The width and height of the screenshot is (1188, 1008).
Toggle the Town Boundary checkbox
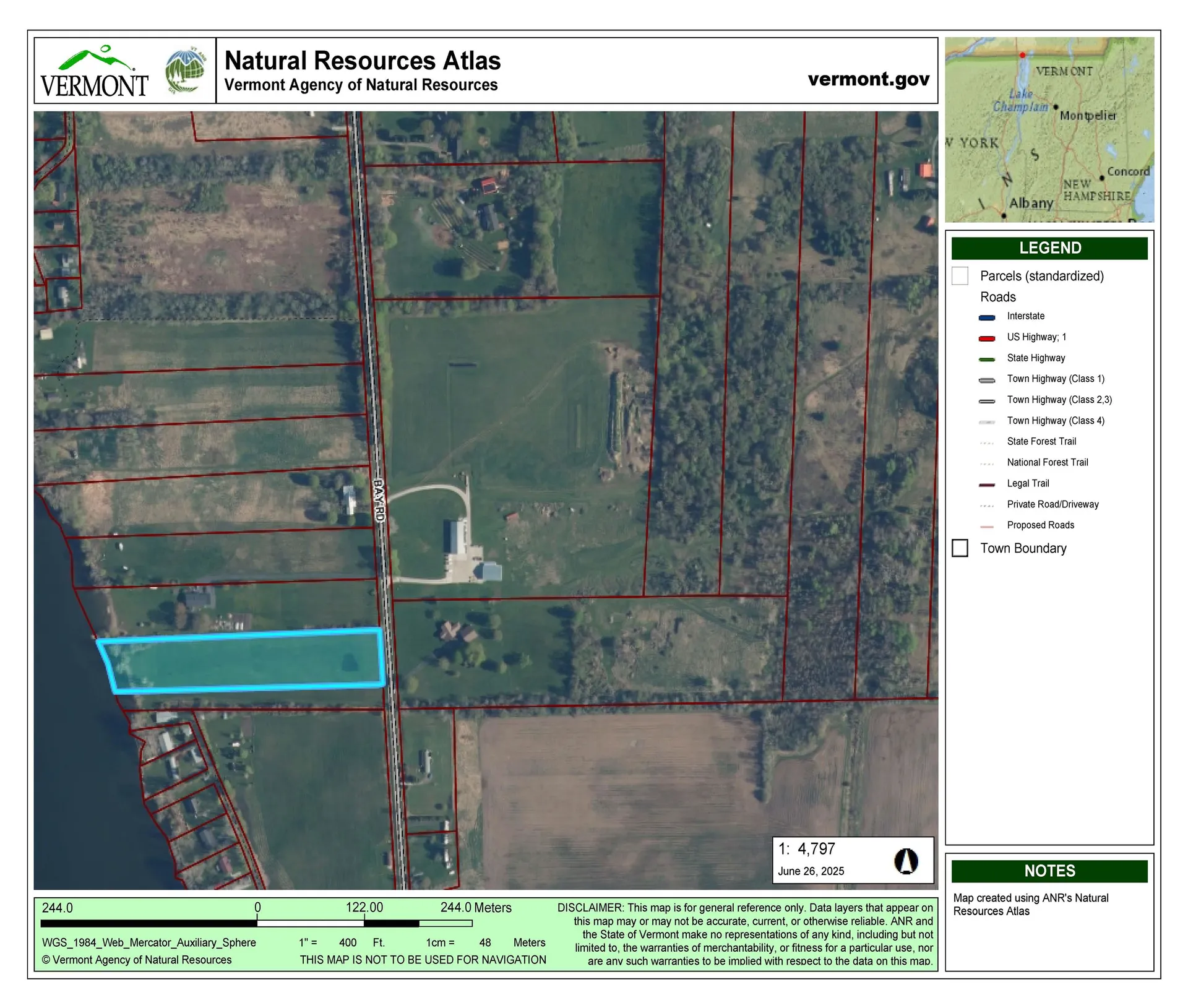click(x=960, y=548)
